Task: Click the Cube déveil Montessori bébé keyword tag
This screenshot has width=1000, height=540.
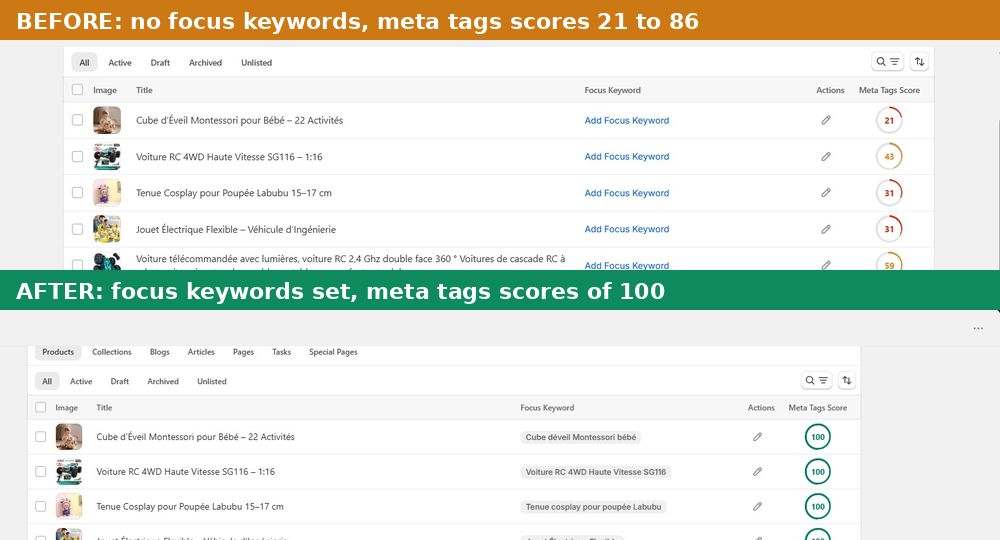Action: click(x=580, y=437)
